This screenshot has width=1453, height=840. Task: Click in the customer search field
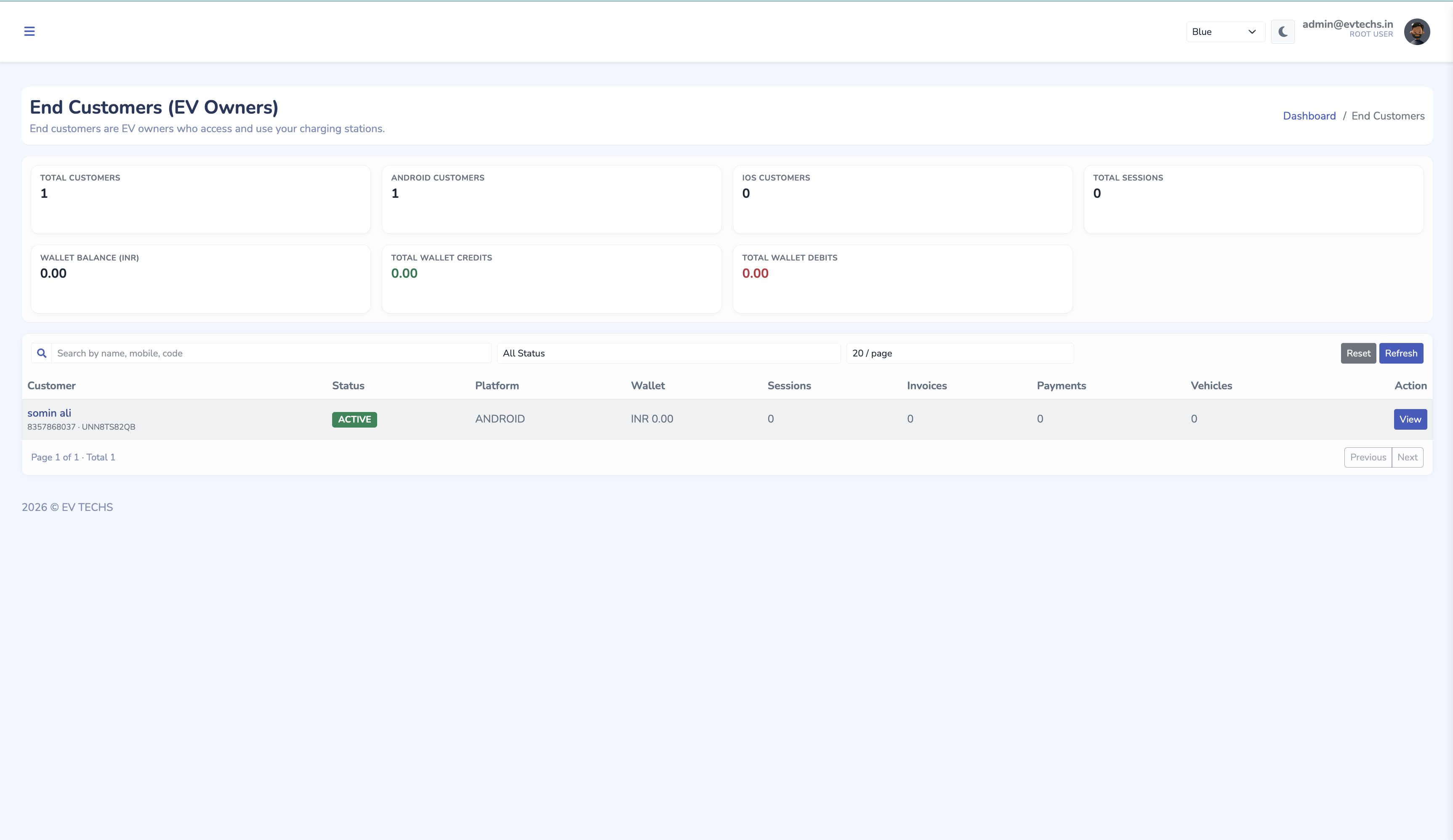pos(271,354)
